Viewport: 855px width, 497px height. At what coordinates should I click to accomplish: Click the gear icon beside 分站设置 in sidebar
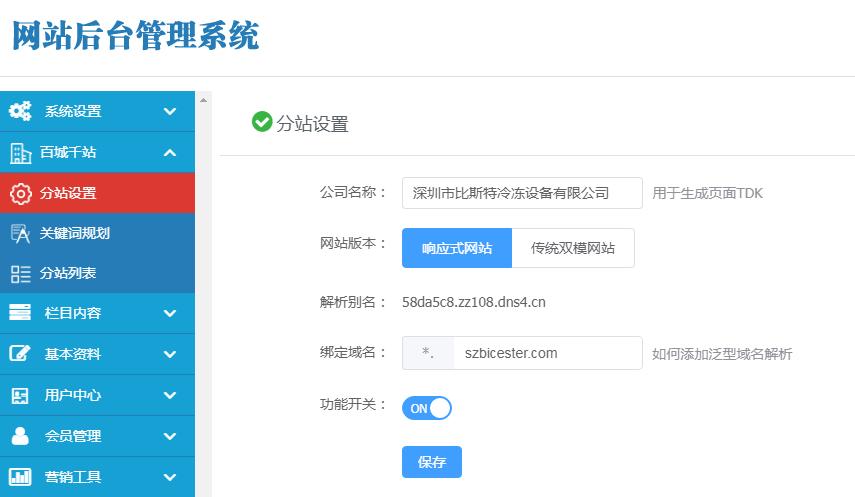tap(21, 193)
